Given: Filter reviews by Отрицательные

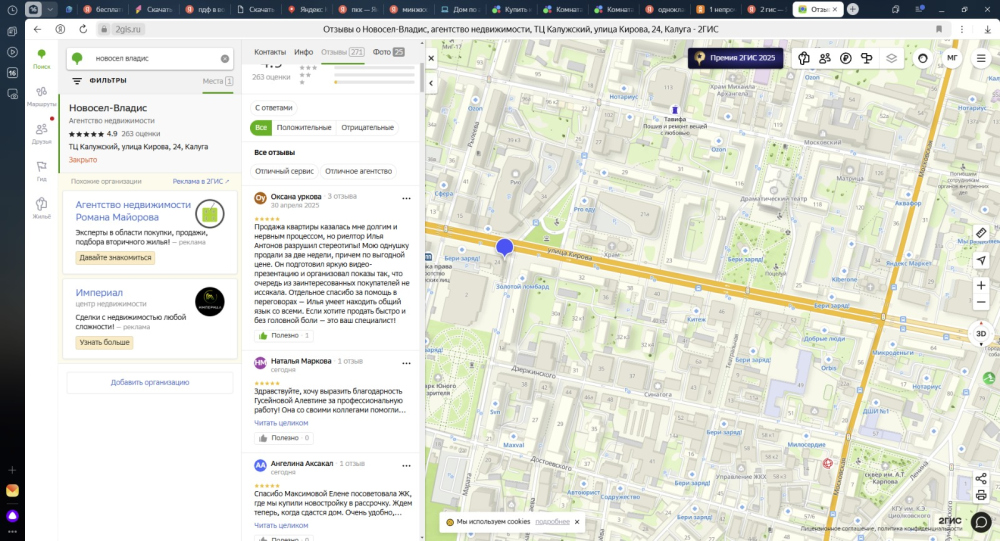Looking at the screenshot, I should (x=367, y=128).
